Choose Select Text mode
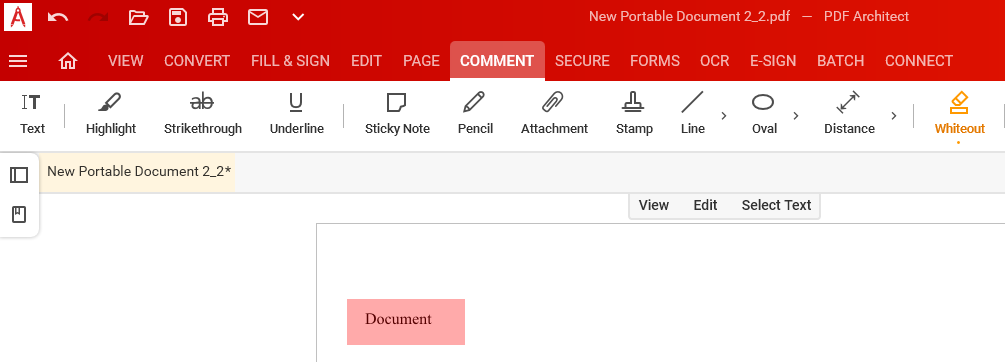Viewport: 1005px width, 362px height. coord(776,205)
